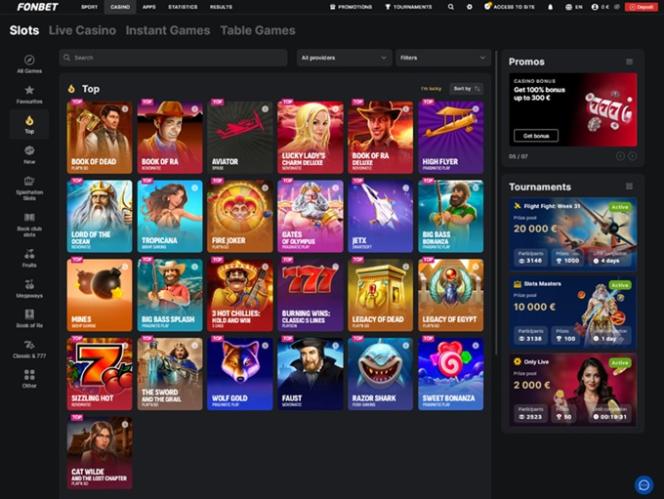Viewport: 664px width, 499px height.
Task: Expand the Filters dropdown
Action: 443,58
